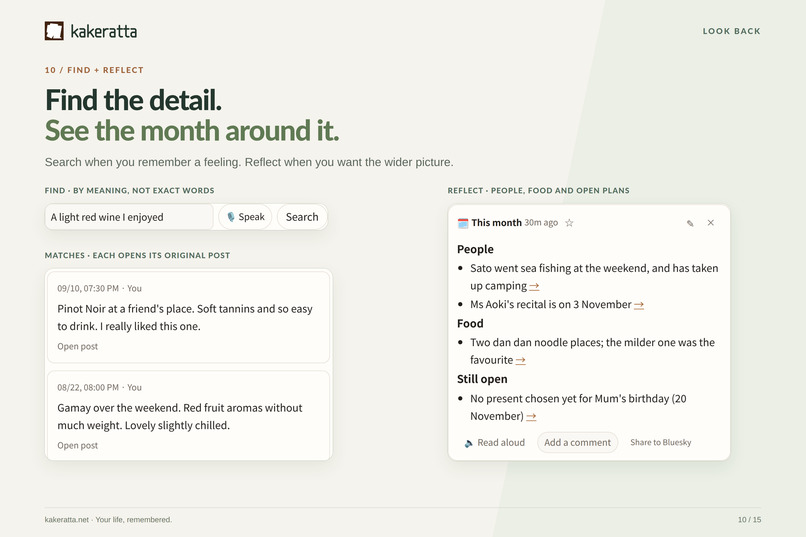The width and height of the screenshot is (806, 537).
Task: Follow arrow link after dan dan noodle item
Action: pyautogui.click(x=520, y=360)
